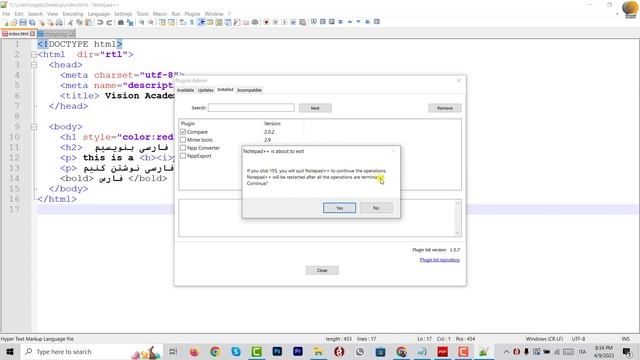Open Skype from the taskbar
The image size is (640, 360).
click(236, 351)
